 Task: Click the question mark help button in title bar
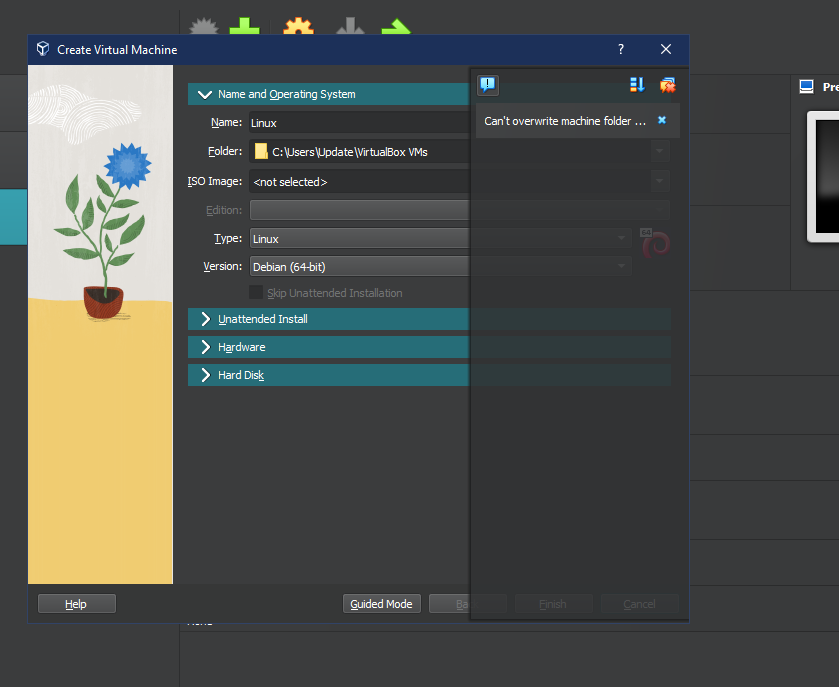point(621,49)
